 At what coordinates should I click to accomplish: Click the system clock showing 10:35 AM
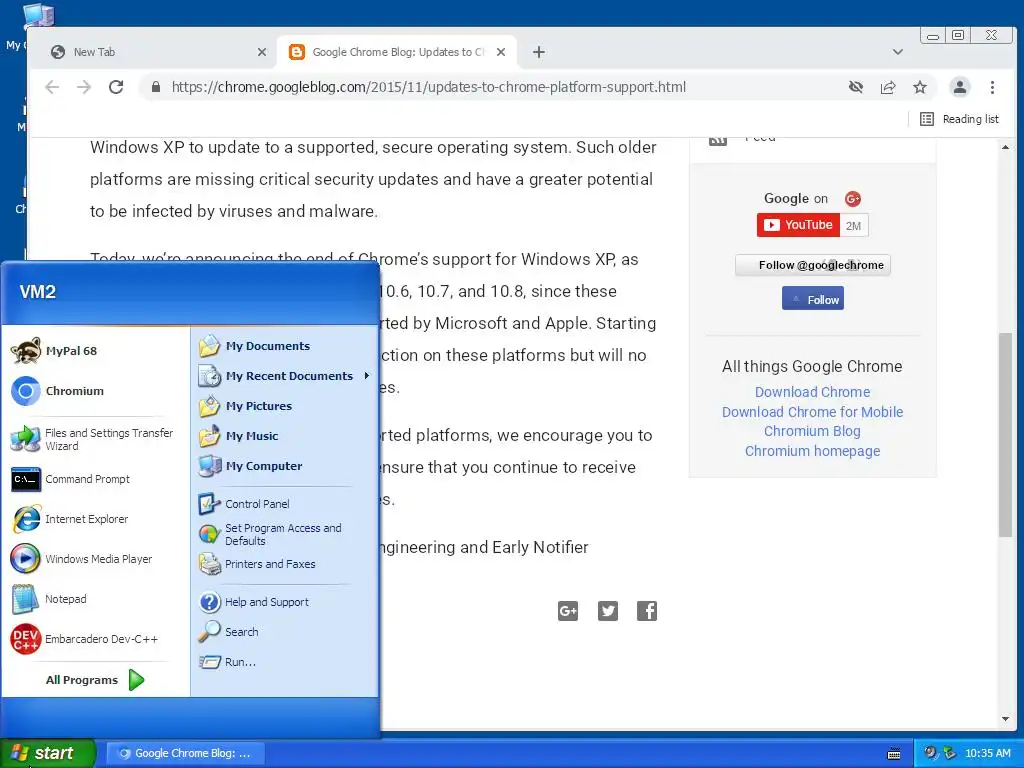[987, 754]
